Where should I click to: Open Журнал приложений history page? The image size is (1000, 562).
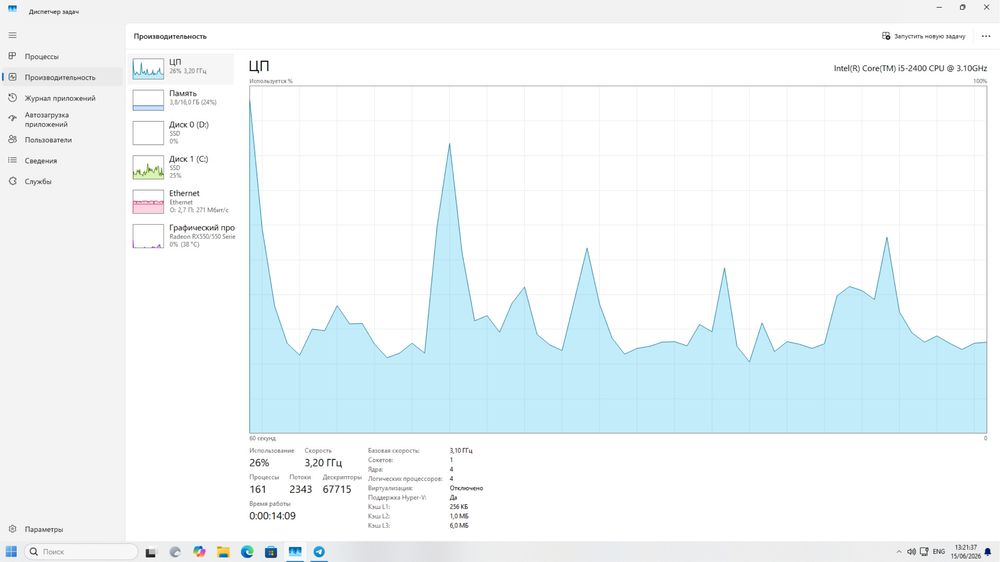point(62,98)
